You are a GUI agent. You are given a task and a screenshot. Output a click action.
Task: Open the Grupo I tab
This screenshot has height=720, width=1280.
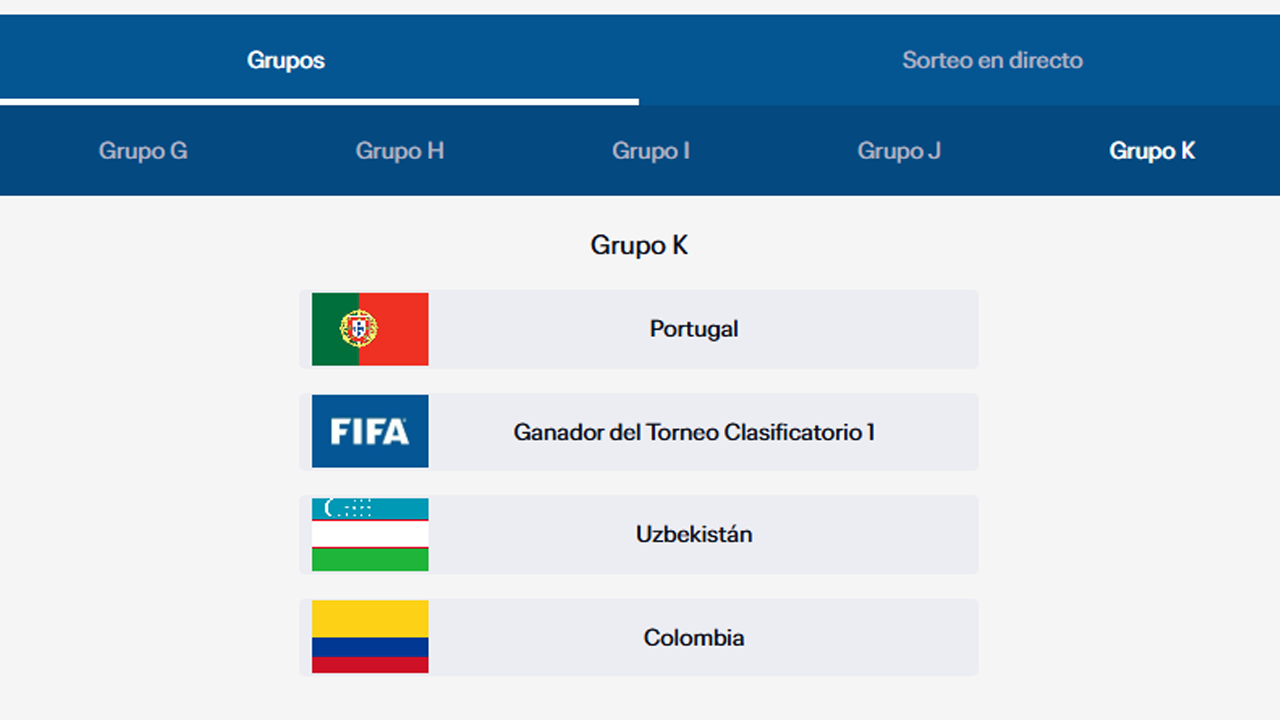coord(650,151)
